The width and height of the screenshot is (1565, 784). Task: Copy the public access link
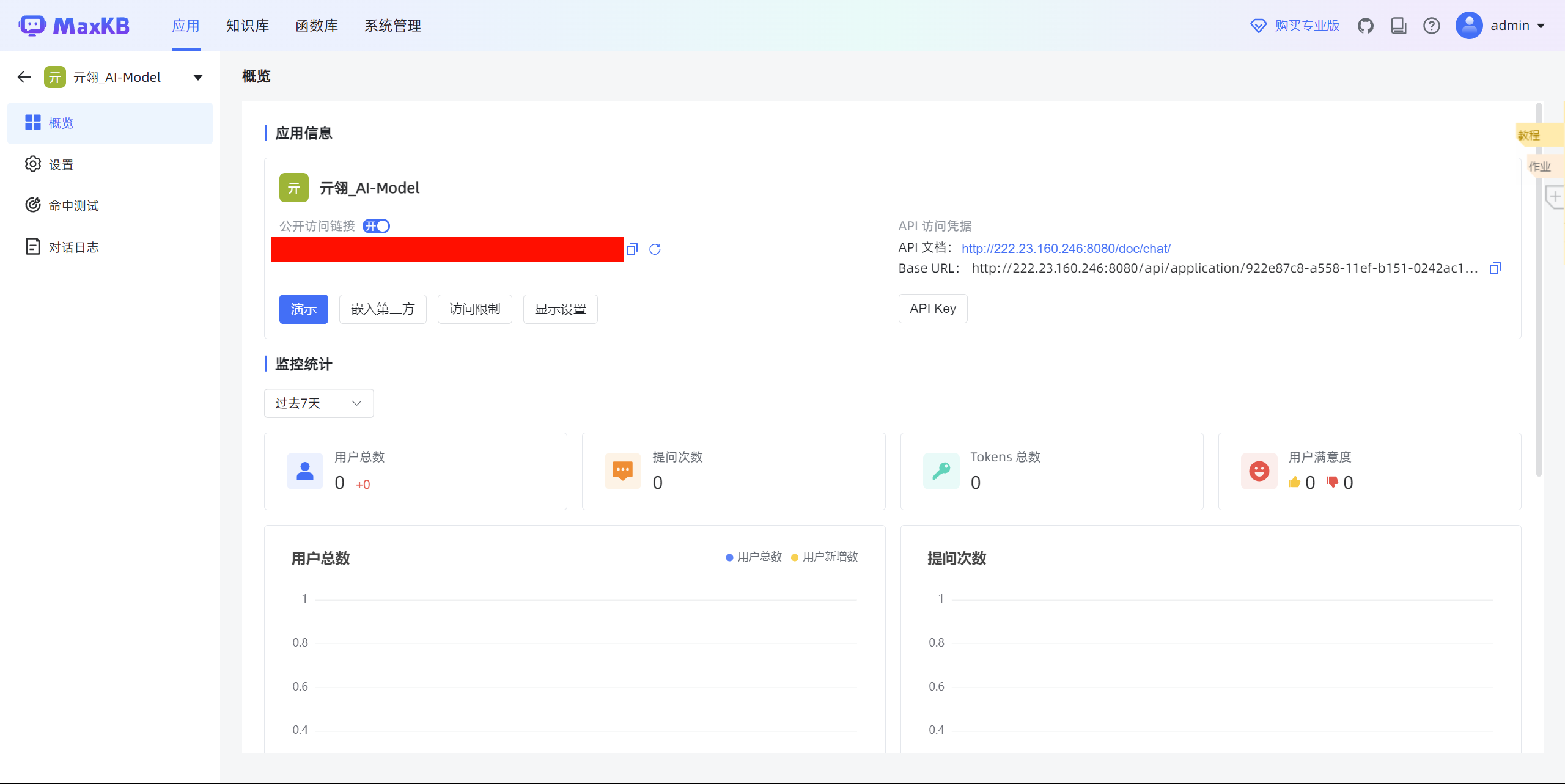click(x=632, y=249)
